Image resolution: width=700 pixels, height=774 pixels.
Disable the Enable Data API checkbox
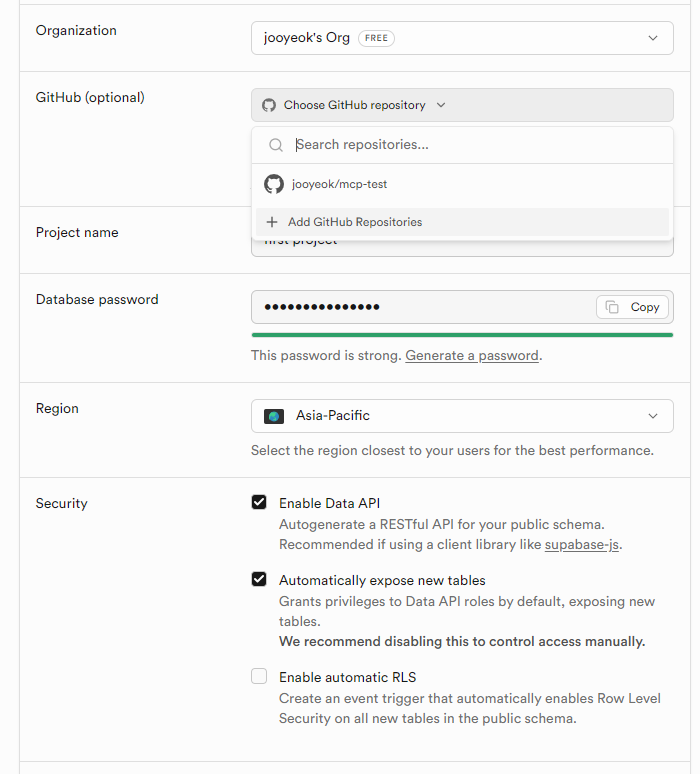coord(259,503)
